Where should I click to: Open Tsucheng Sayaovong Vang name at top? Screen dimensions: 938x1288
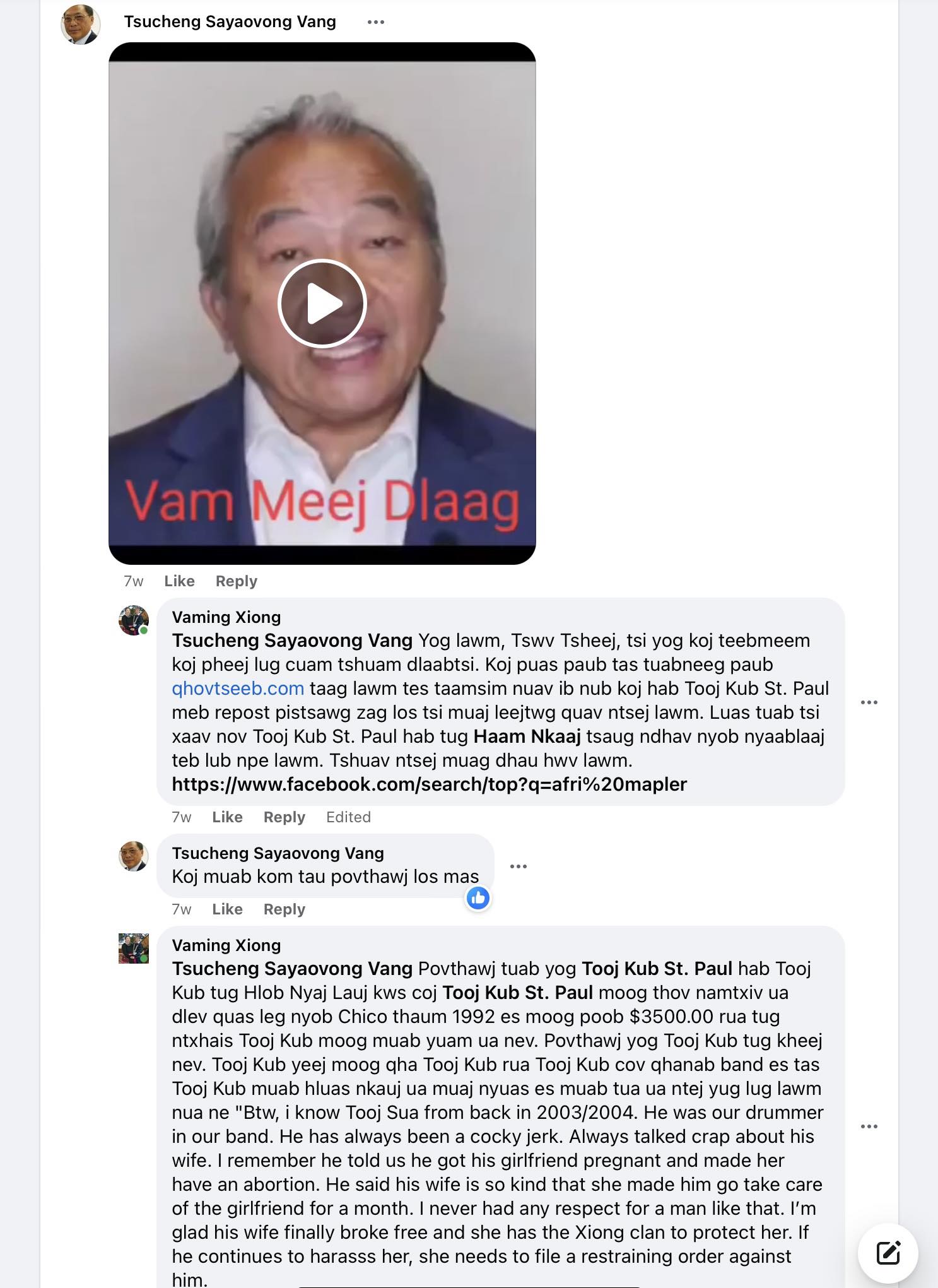point(230,21)
